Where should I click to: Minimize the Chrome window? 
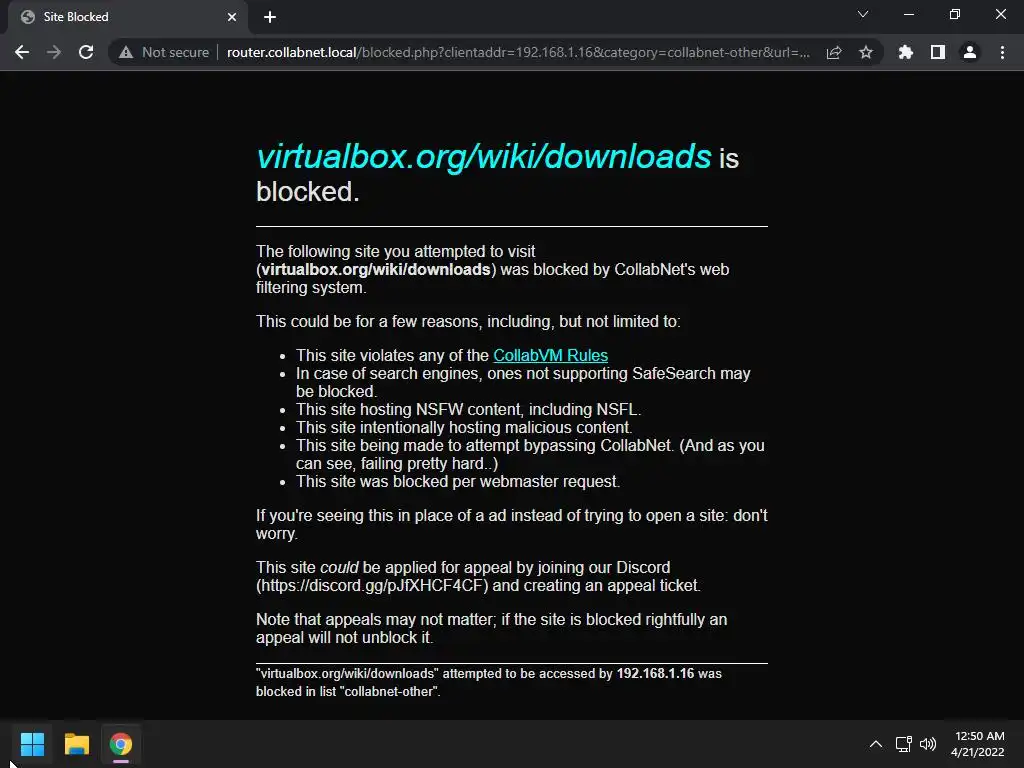[908, 14]
